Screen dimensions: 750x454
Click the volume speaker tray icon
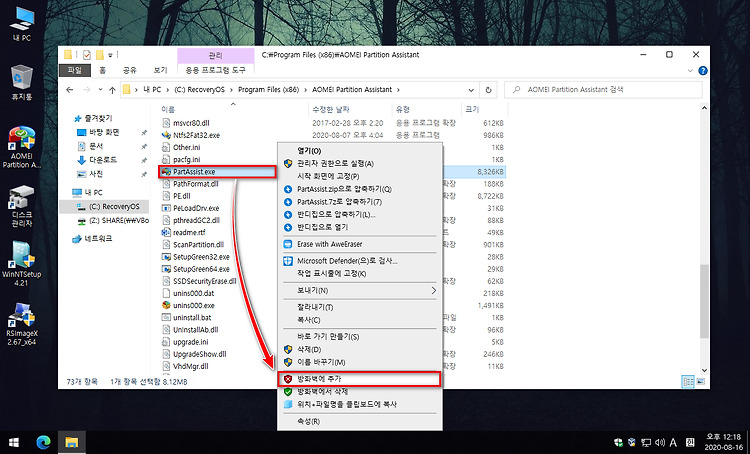tap(660, 443)
